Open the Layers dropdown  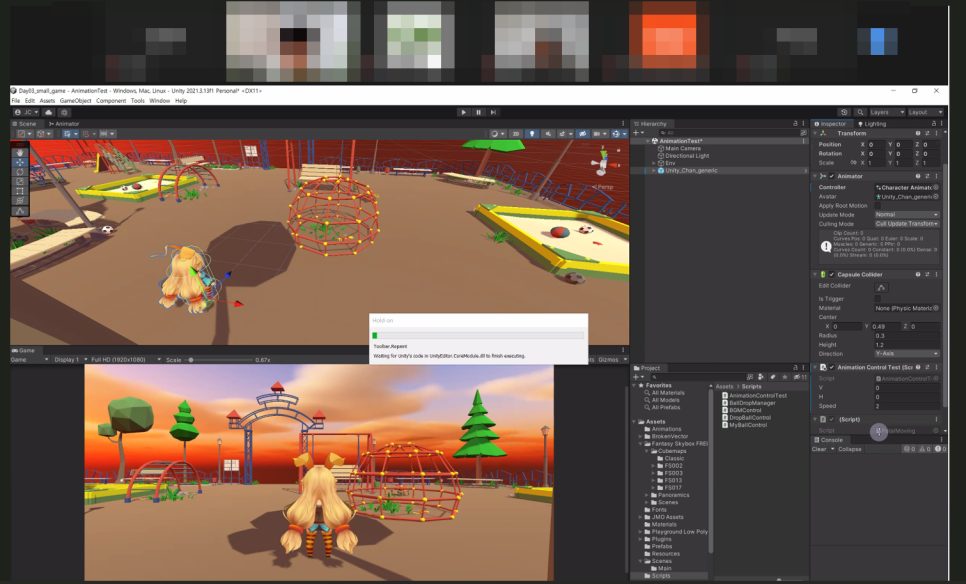click(887, 112)
